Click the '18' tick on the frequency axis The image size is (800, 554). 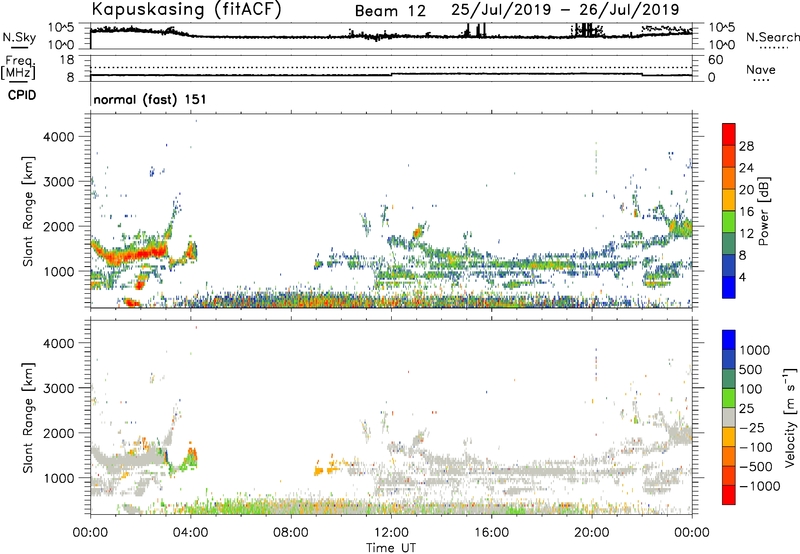[x=67, y=60]
